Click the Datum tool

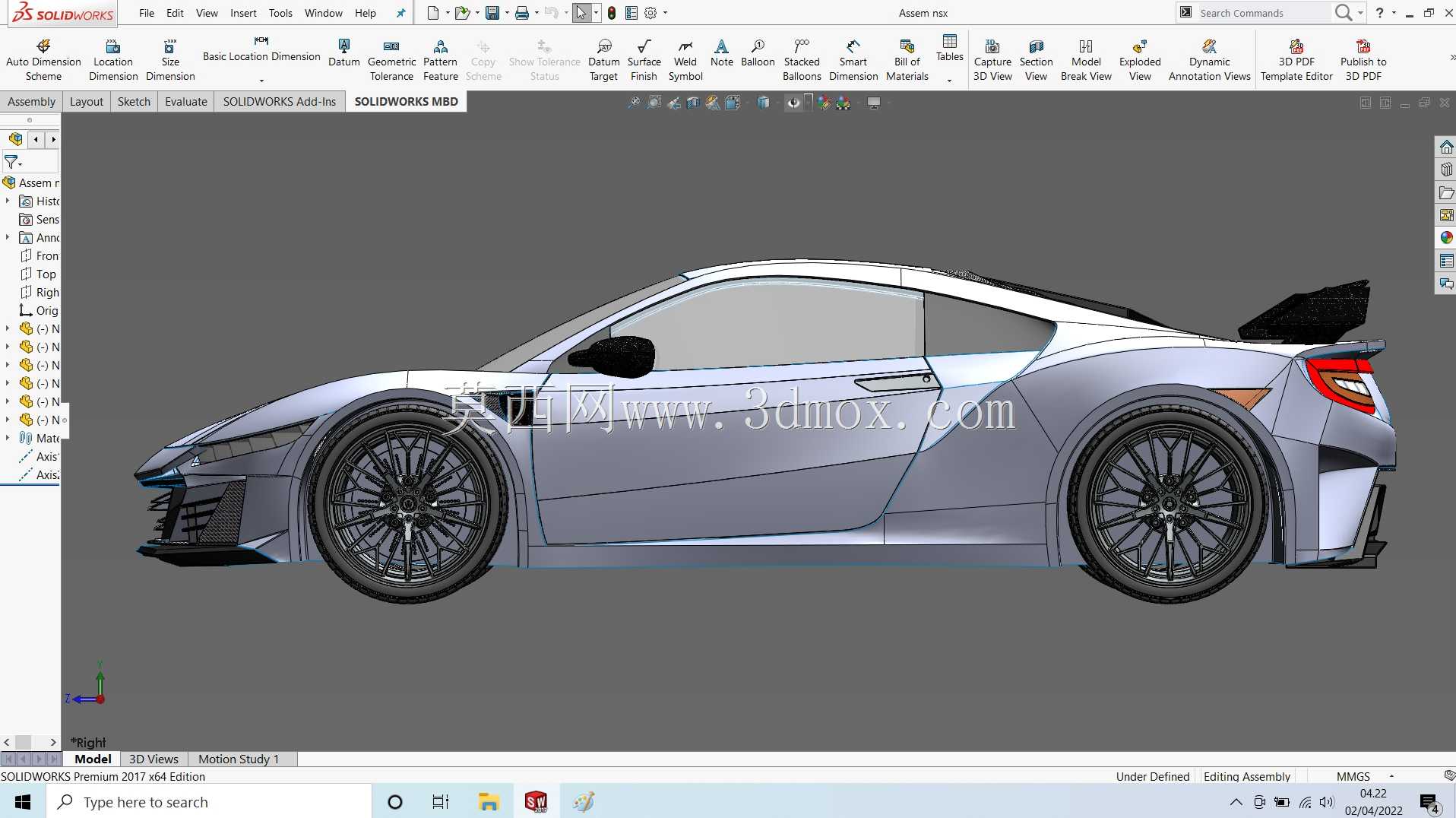tap(343, 53)
